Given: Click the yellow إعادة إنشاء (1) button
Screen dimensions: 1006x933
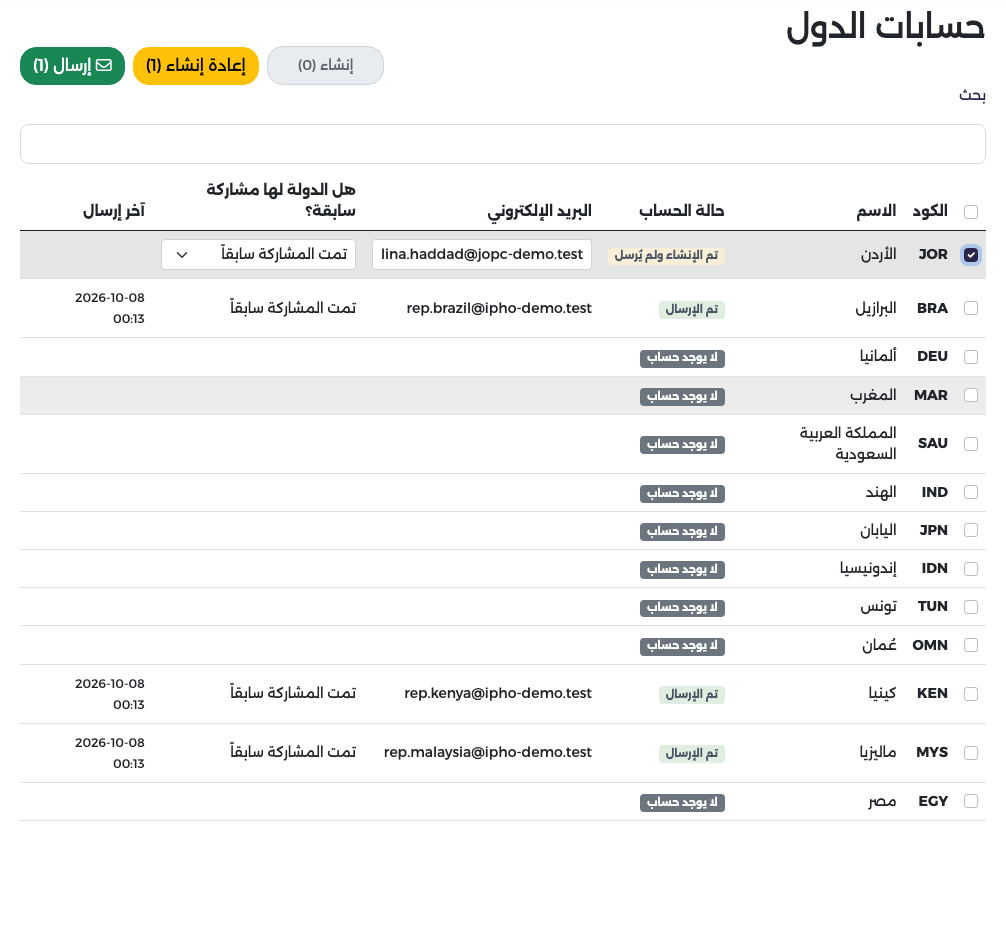Looking at the screenshot, I should click(x=196, y=65).
